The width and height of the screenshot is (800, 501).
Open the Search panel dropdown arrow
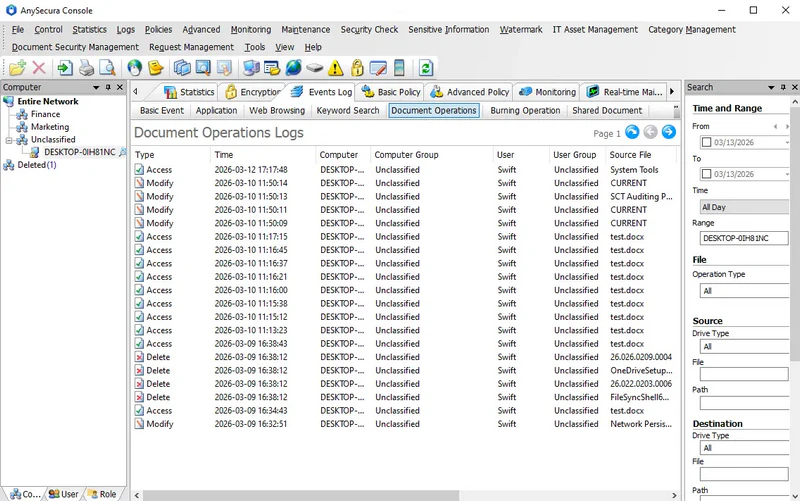[x=771, y=87]
